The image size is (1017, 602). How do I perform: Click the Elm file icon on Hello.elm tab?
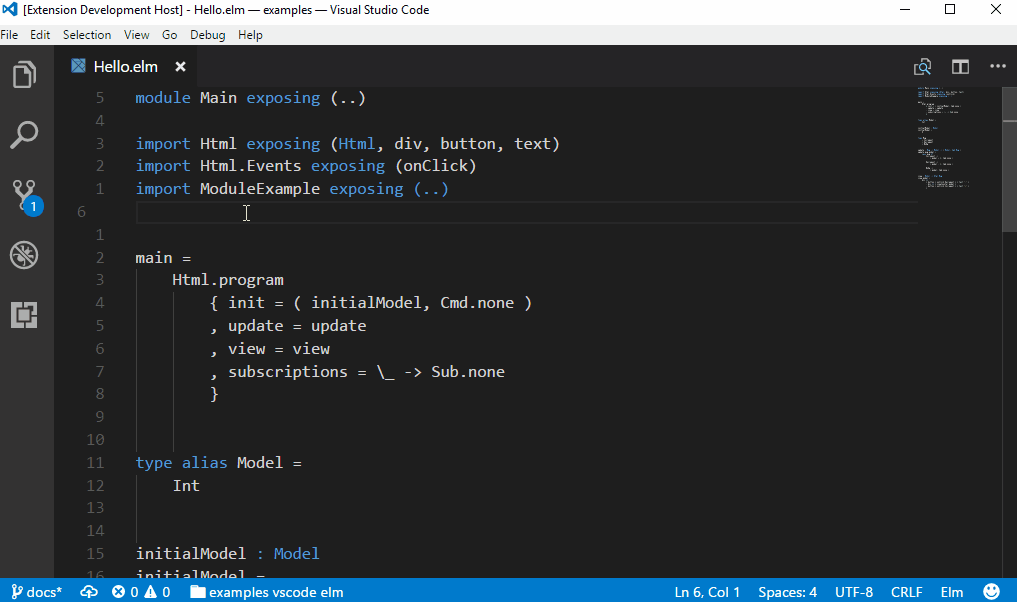(78, 66)
